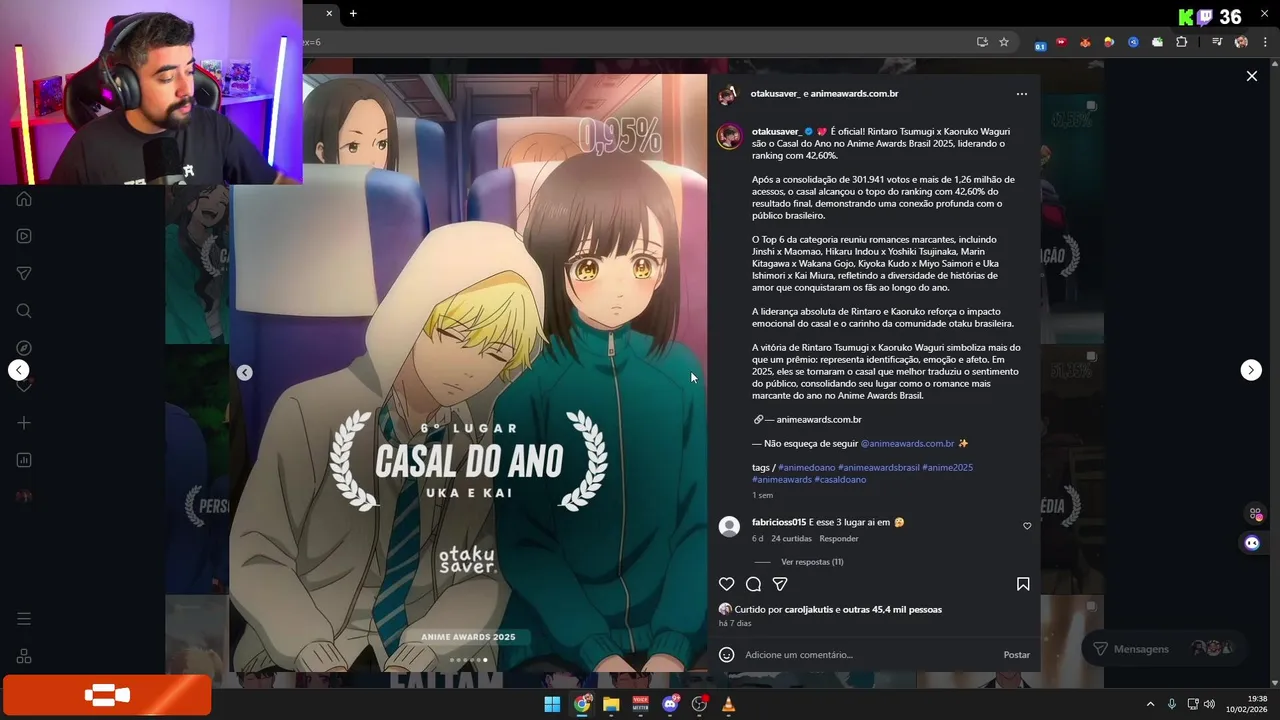Open the comment bubble icon on the post
1280x720 pixels.
click(754, 584)
